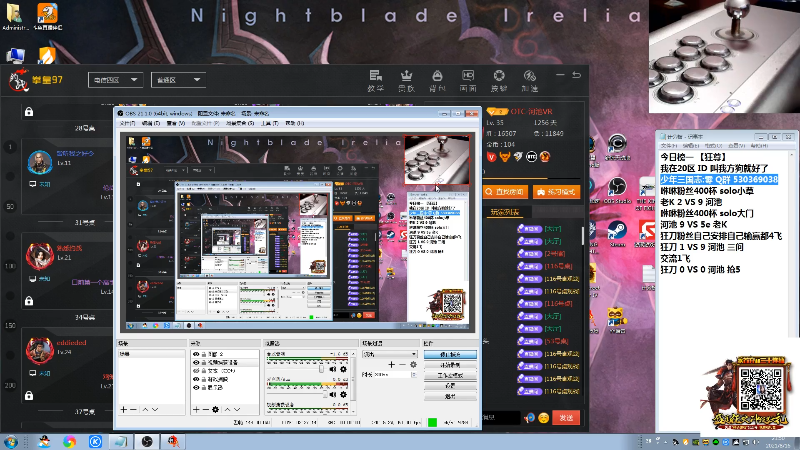Open the Steam desktop shortcut
This screenshot has height=450, width=800.
click(617, 234)
